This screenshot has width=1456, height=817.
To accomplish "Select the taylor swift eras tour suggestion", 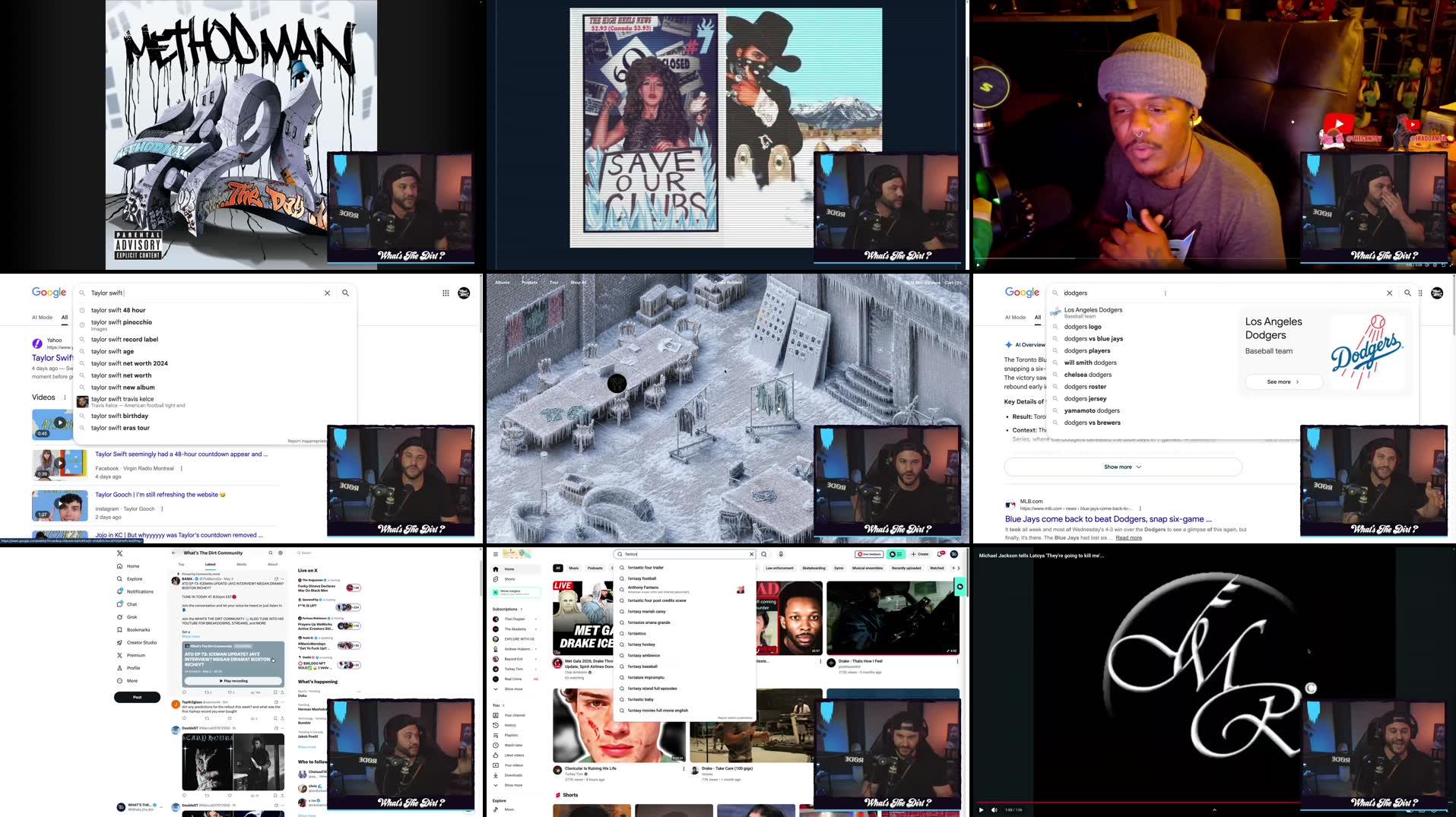I will 120,428.
